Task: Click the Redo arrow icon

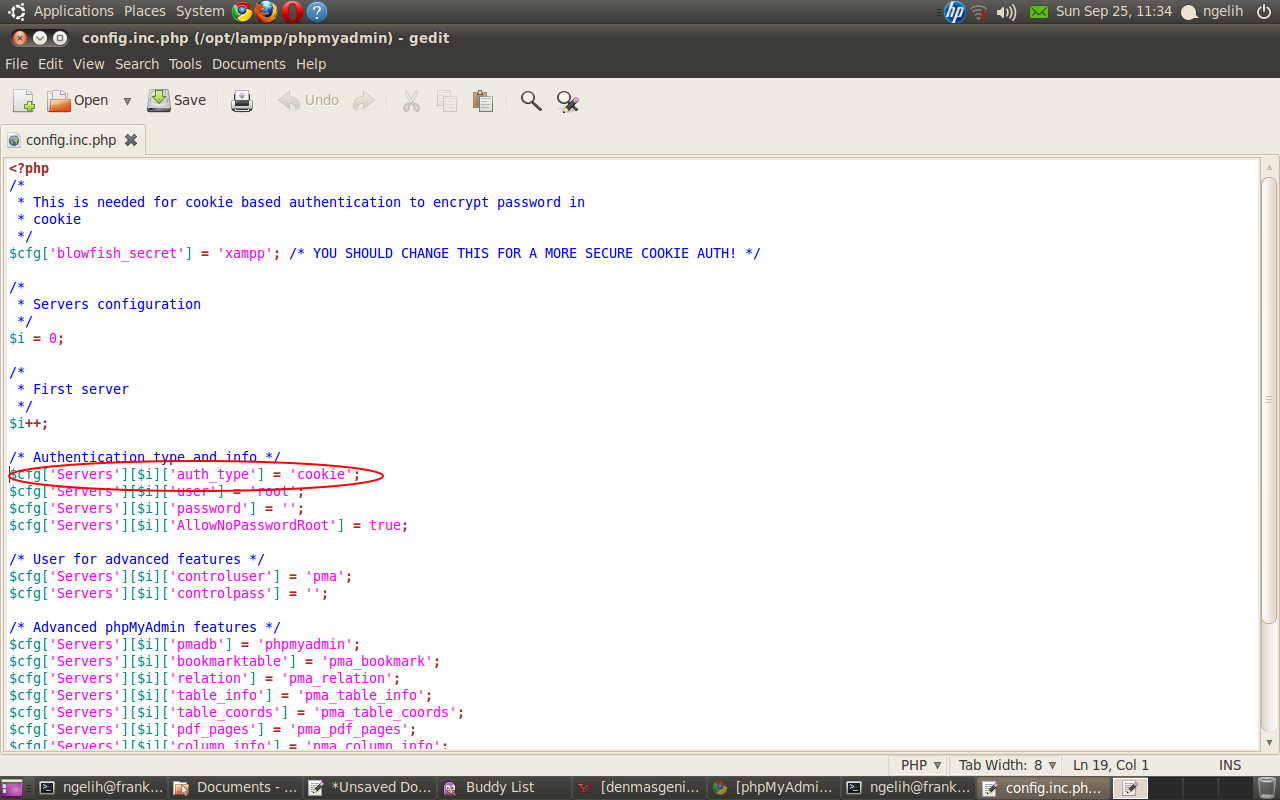Action: tap(364, 101)
